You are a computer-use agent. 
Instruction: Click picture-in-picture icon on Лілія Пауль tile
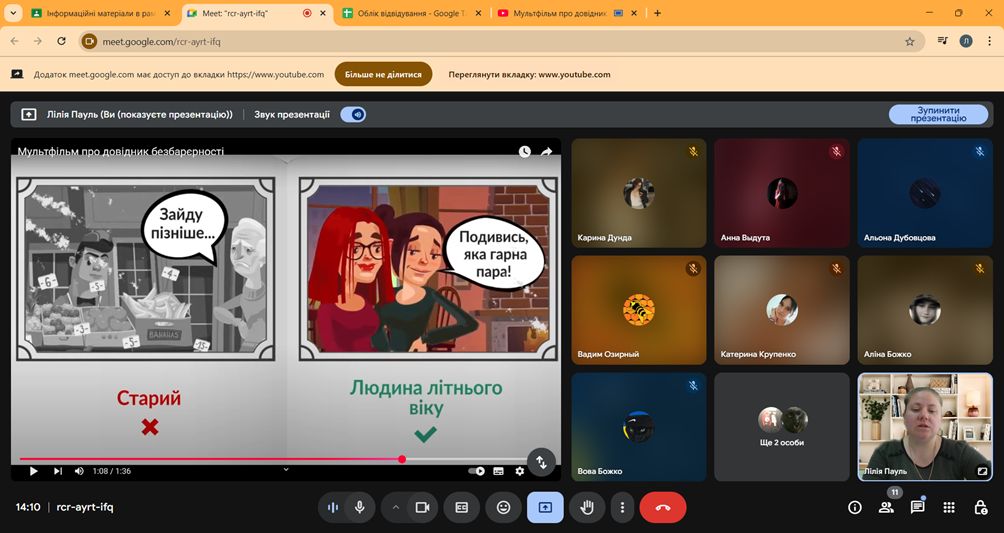(x=982, y=472)
